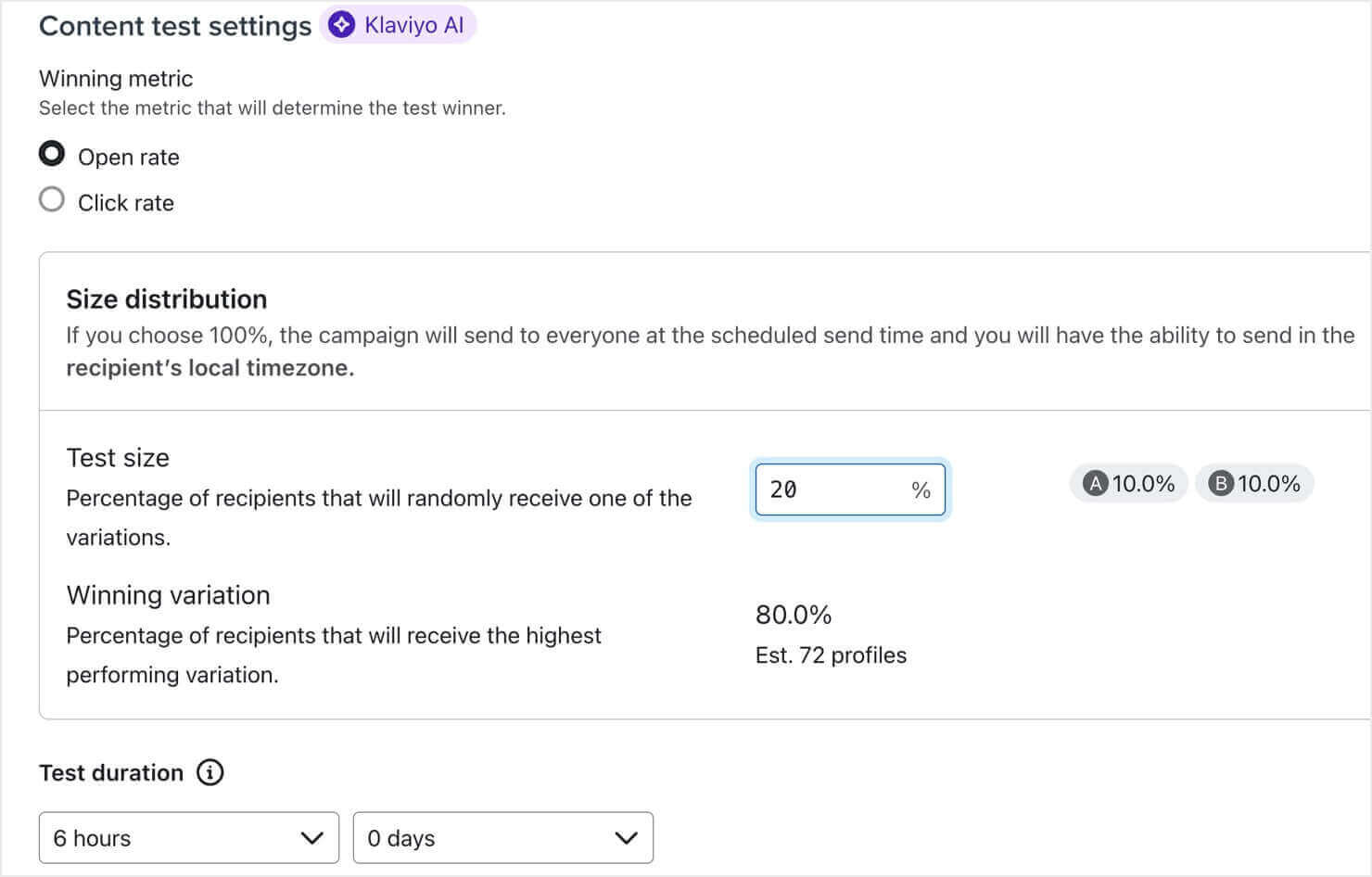Click the Content test settings heading
This screenshot has height=877, width=1372.
coord(174,26)
